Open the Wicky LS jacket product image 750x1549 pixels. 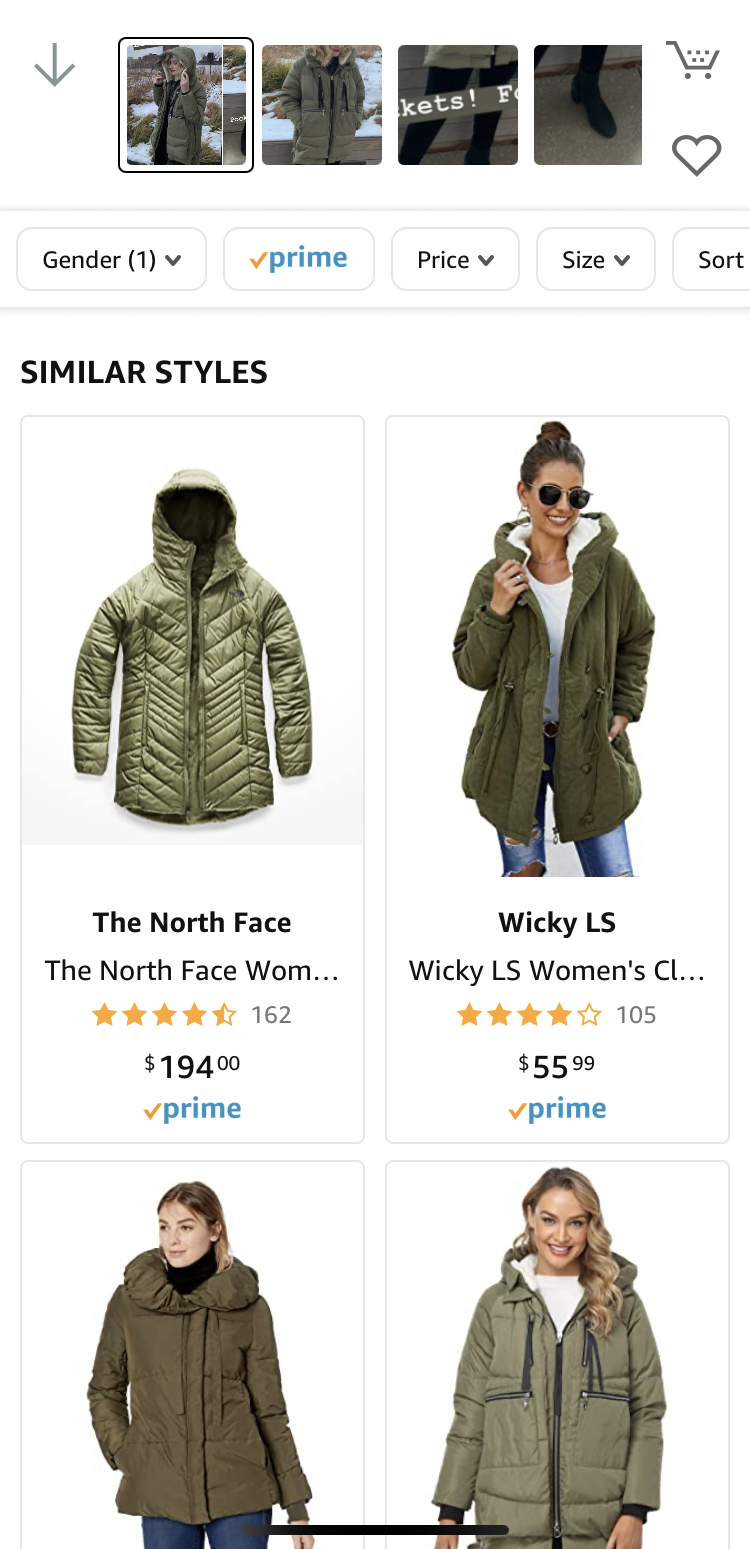[557, 648]
